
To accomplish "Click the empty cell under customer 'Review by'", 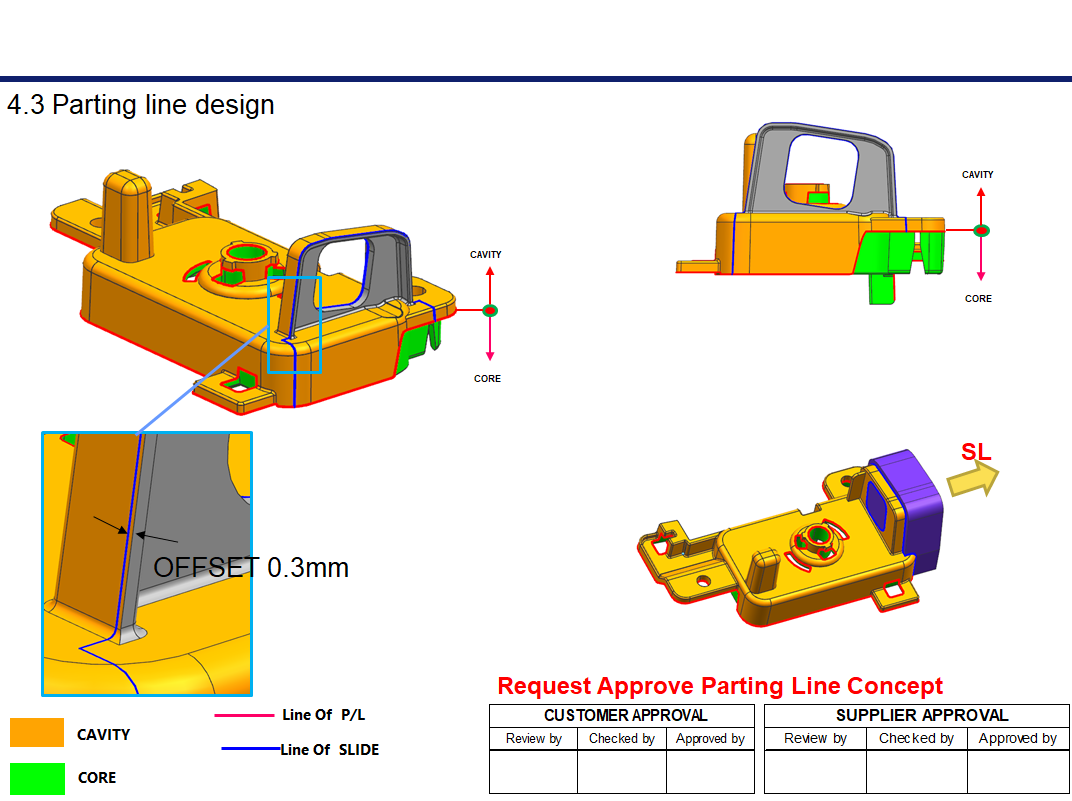I will (x=533, y=771).
